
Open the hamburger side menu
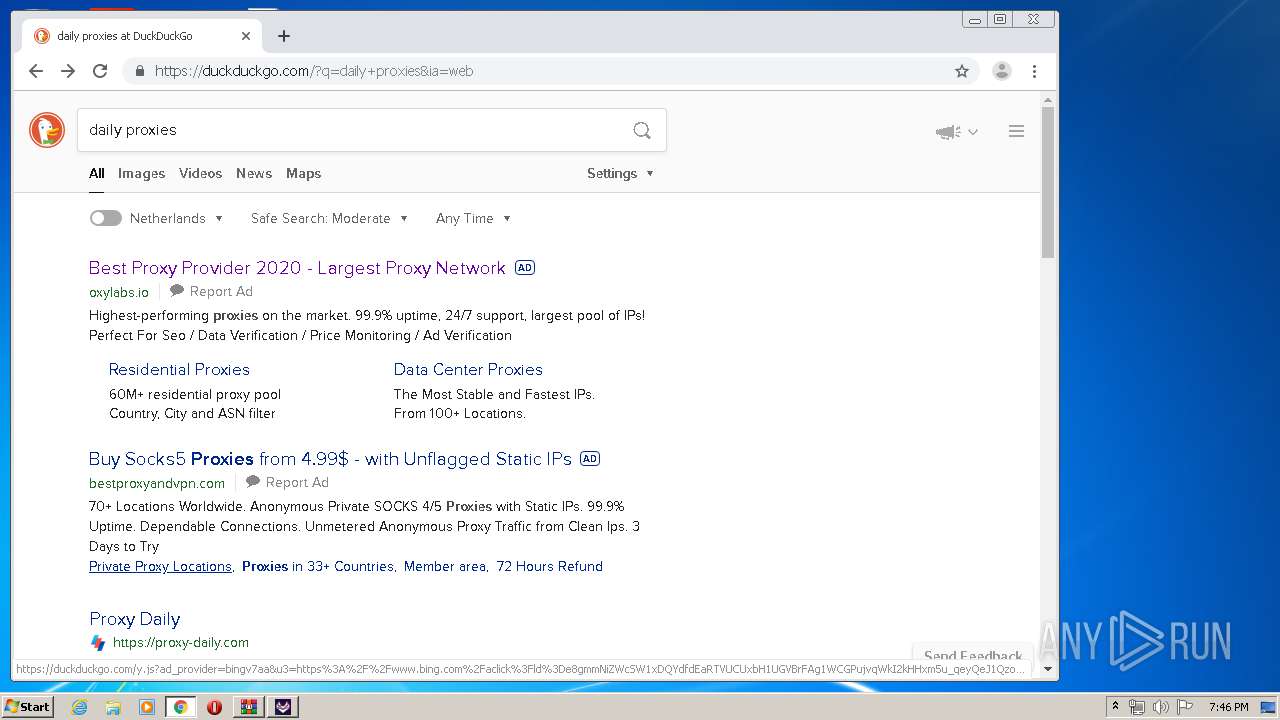point(1016,131)
